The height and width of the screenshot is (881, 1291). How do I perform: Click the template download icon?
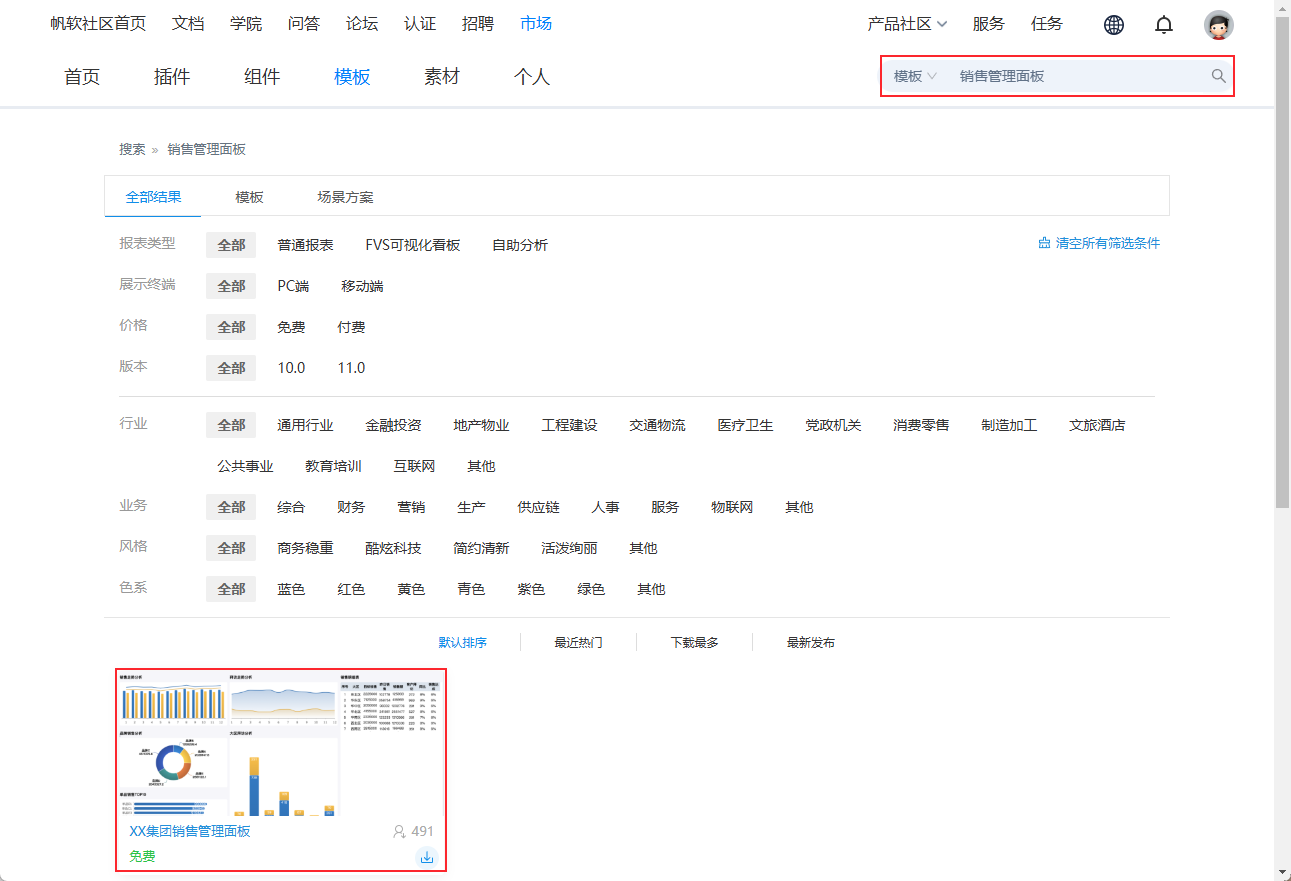click(x=427, y=857)
